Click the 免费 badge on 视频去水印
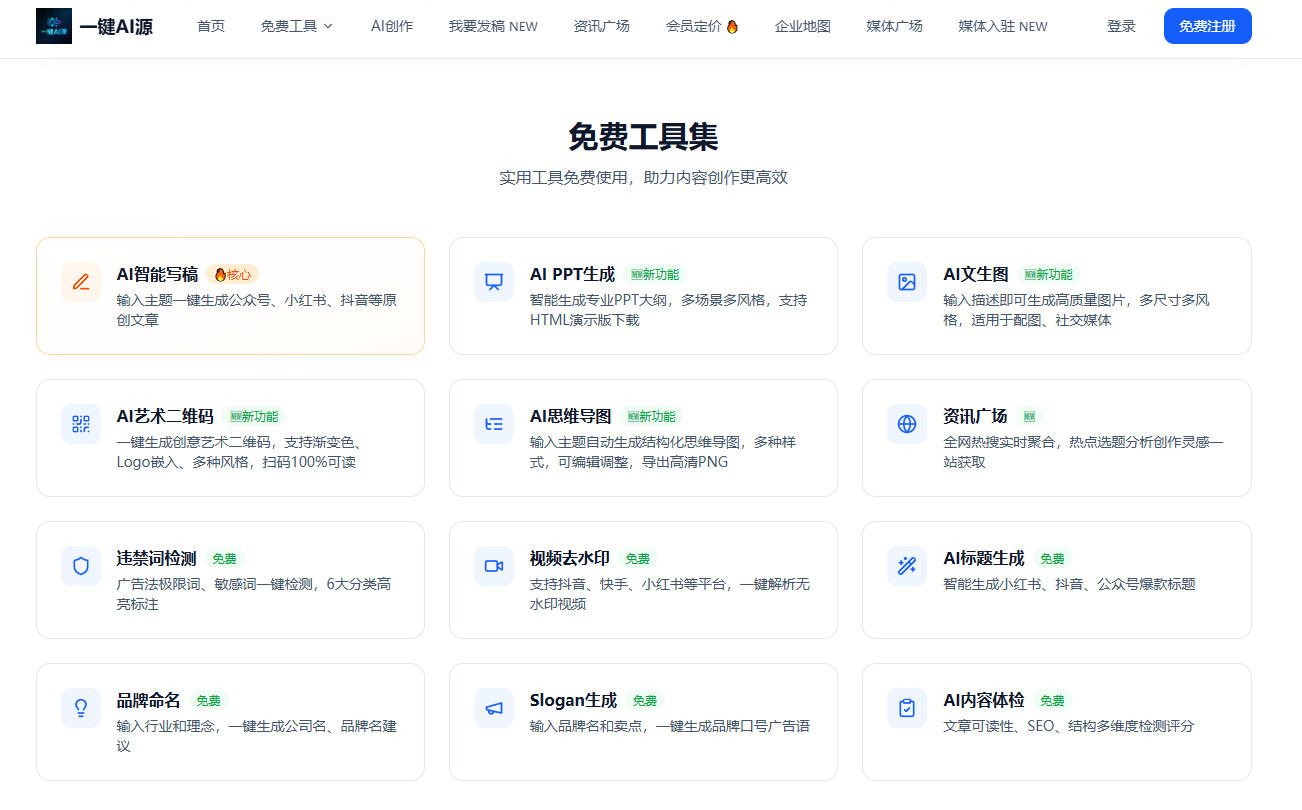The height and width of the screenshot is (810, 1302). [x=638, y=559]
